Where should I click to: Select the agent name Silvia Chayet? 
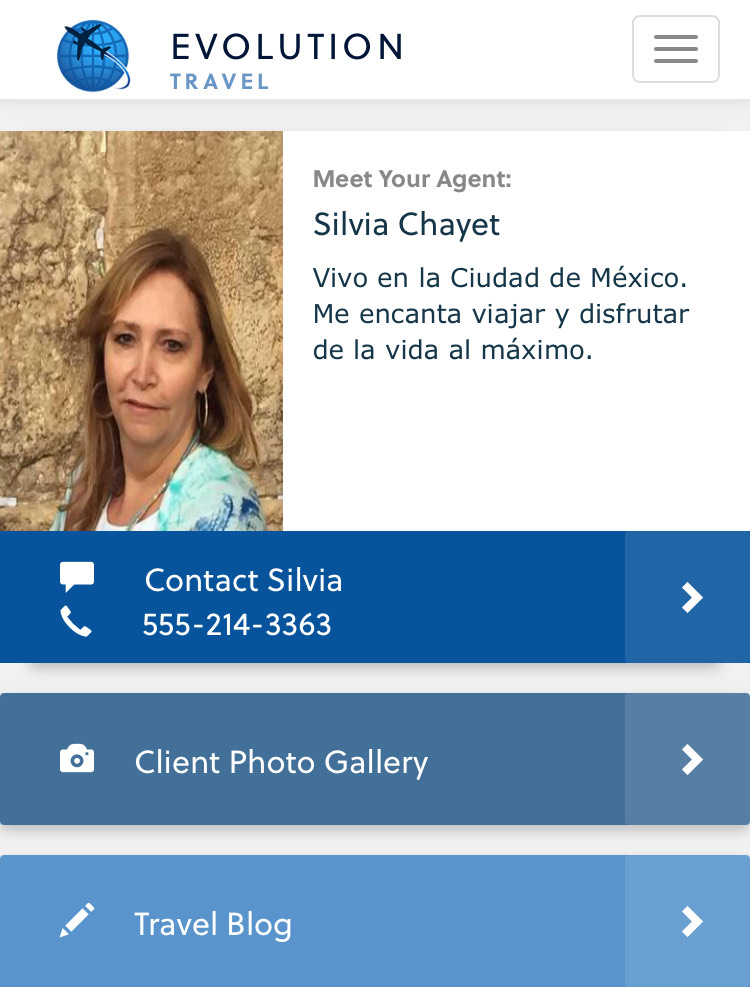coord(406,224)
